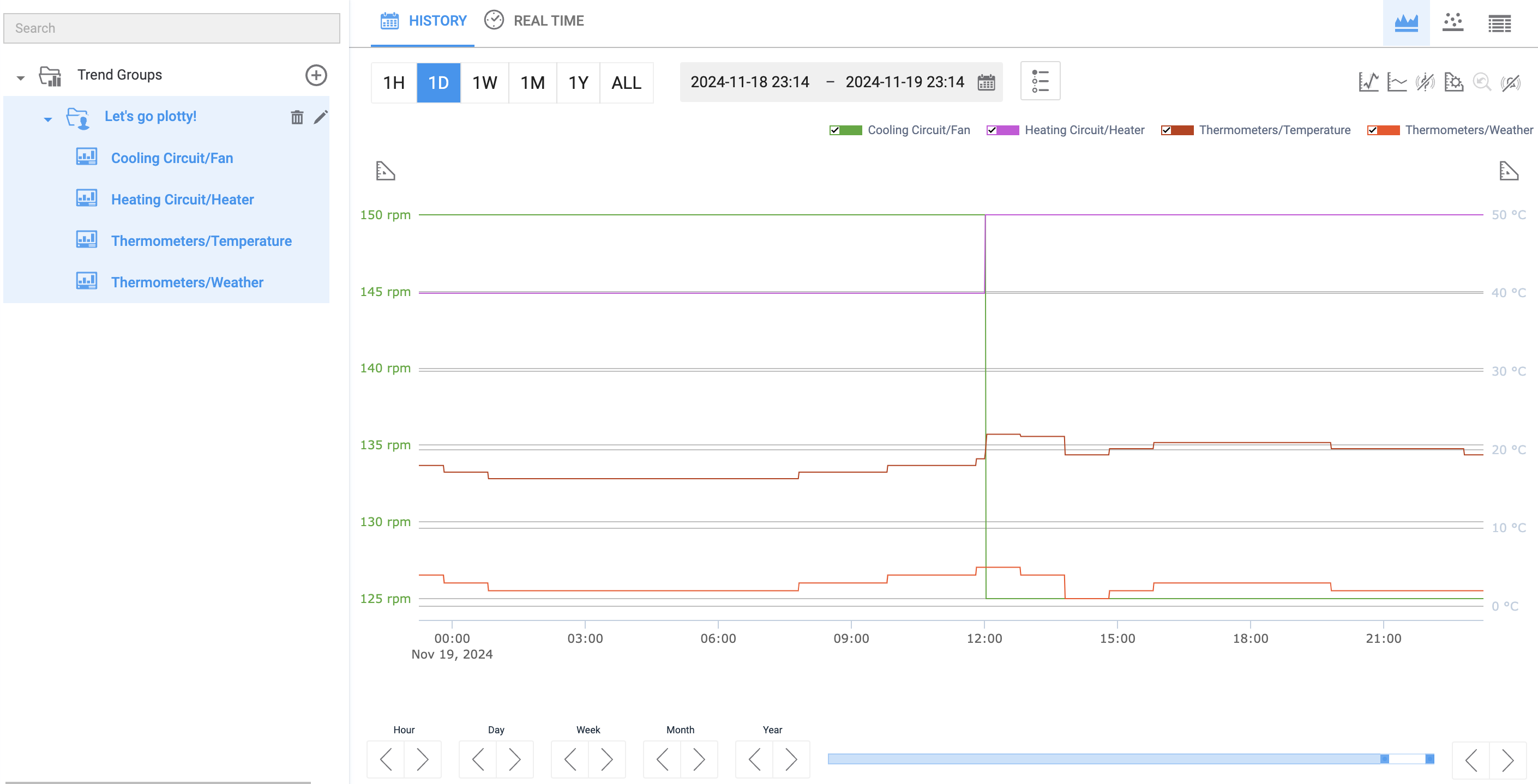Click the Trend Groups folder icon
The height and width of the screenshot is (784, 1538).
tap(50, 76)
